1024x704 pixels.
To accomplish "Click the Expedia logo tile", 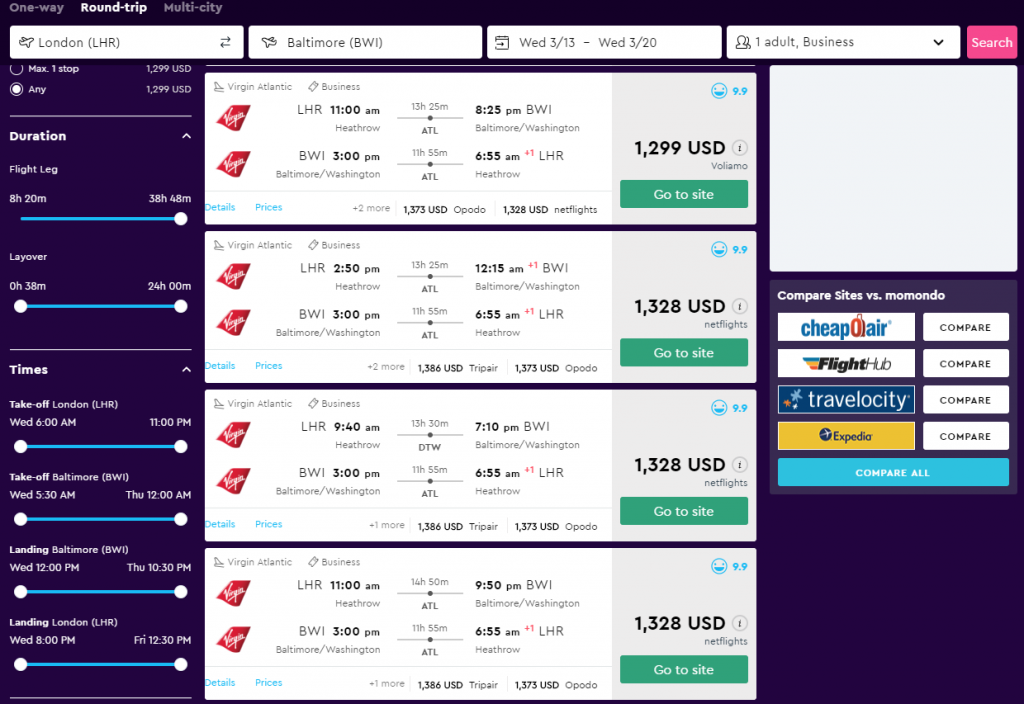I will [846, 436].
